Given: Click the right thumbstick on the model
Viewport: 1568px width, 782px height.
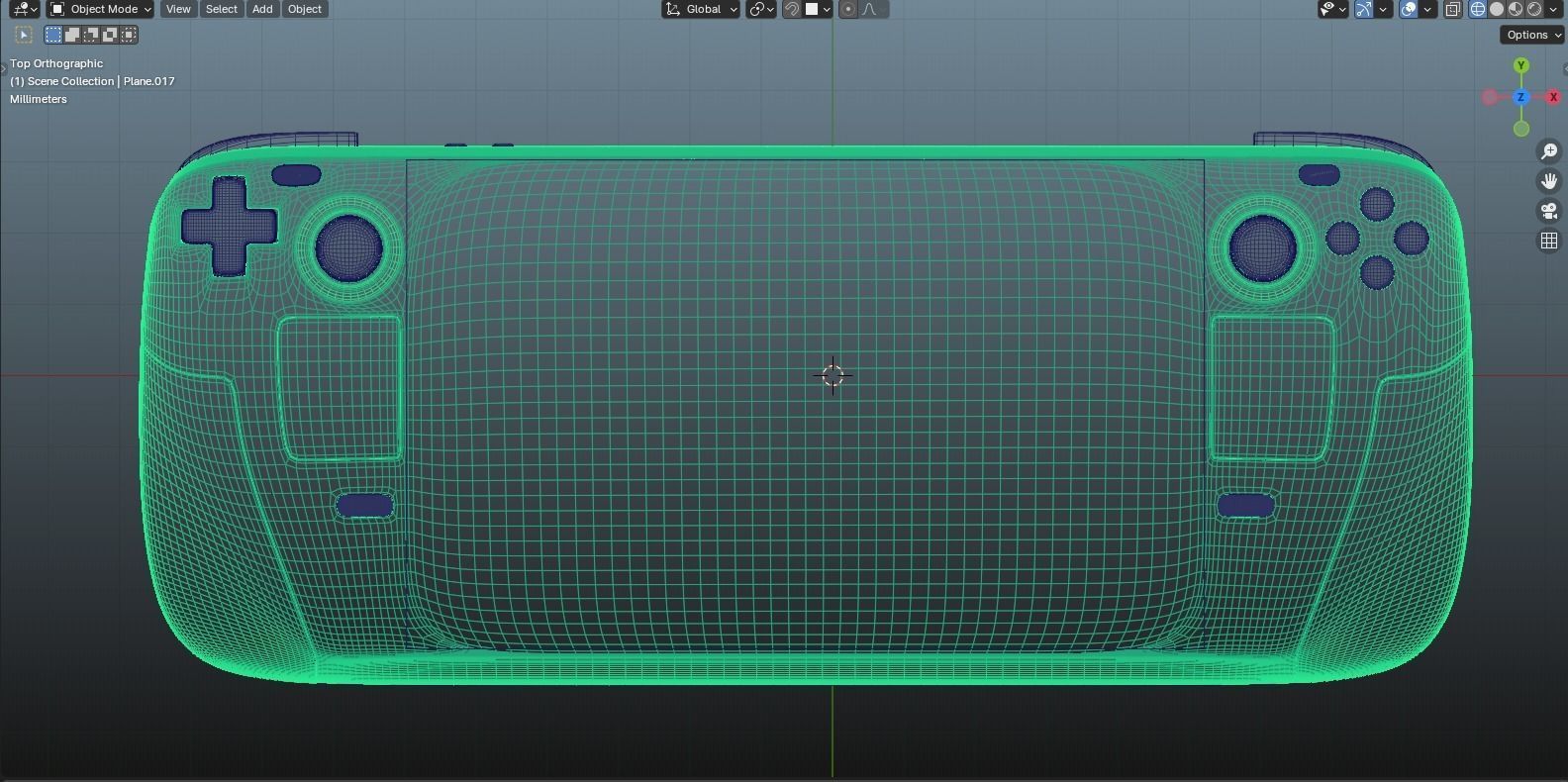Looking at the screenshot, I should click(1262, 247).
